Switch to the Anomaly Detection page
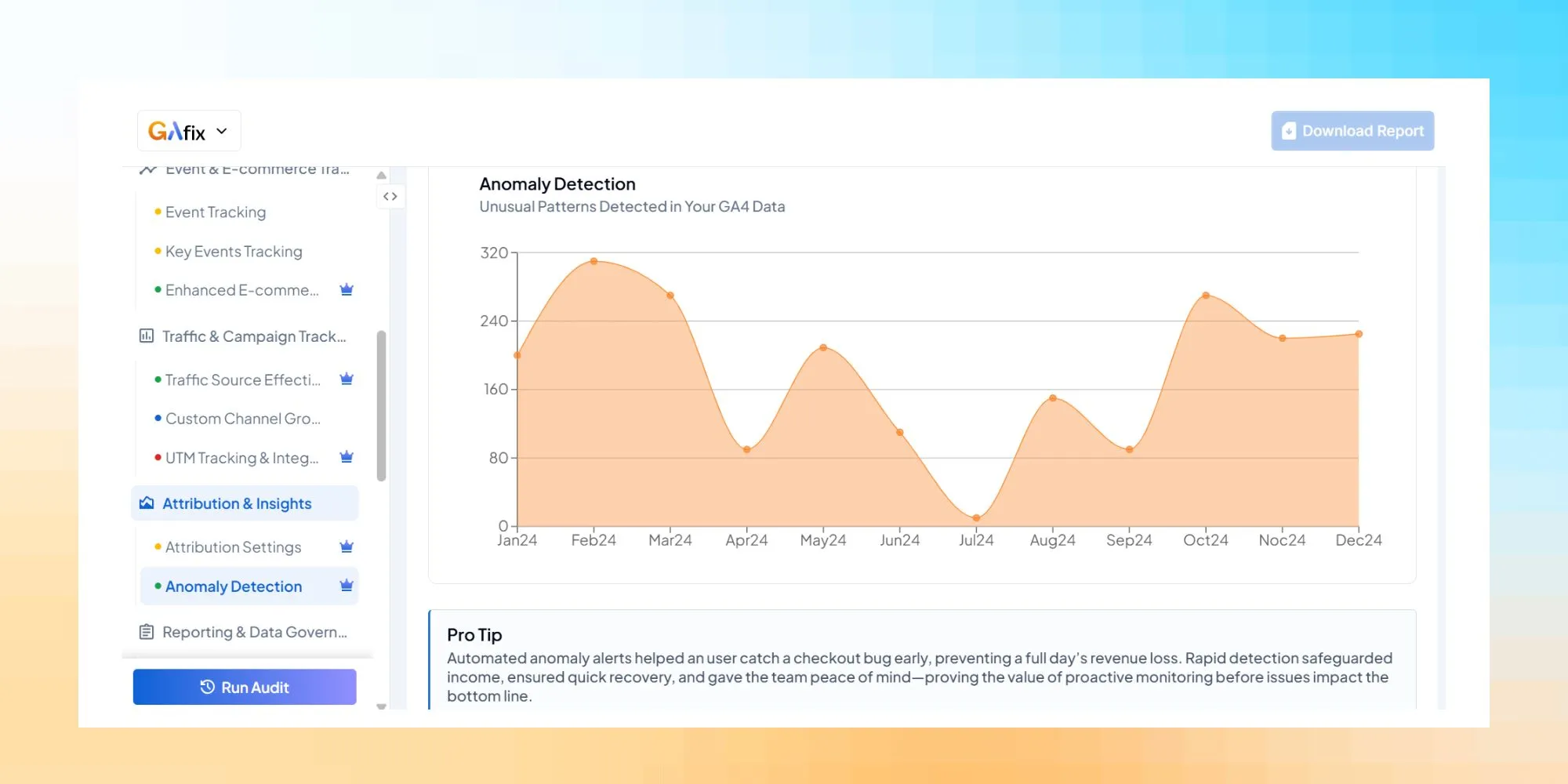 pos(233,586)
